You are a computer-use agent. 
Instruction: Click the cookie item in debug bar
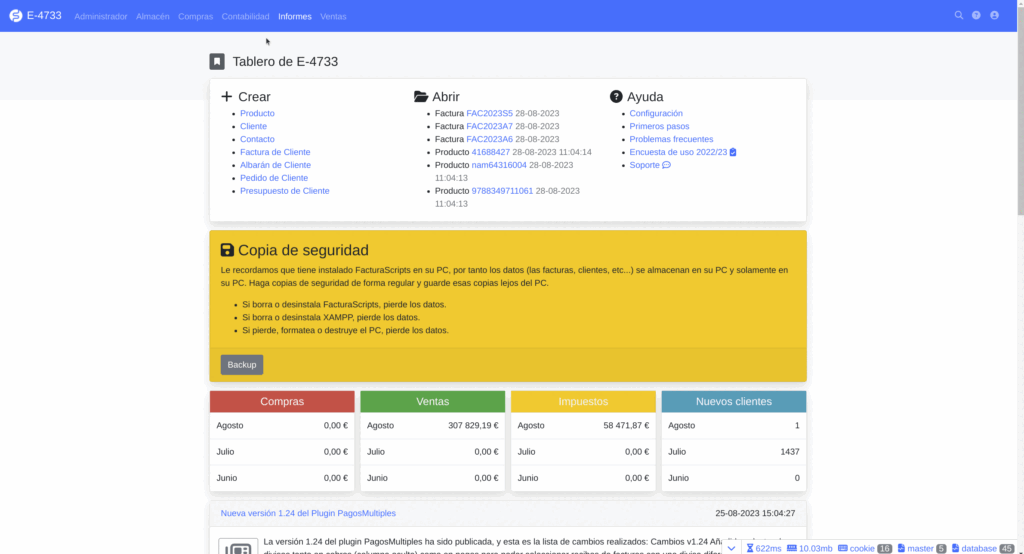coord(864,548)
